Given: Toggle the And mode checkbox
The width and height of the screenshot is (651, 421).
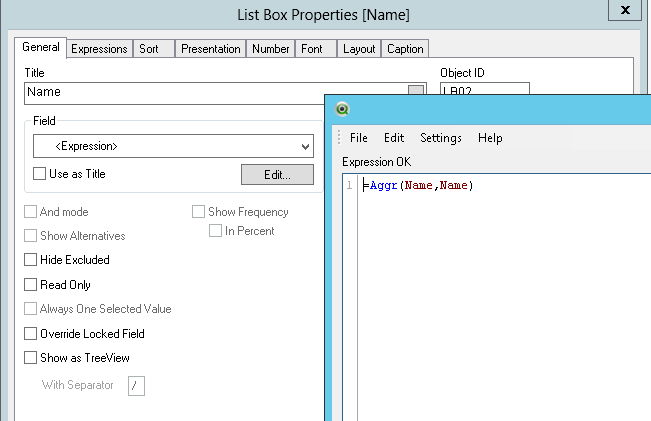Looking at the screenshot, I should click(30, 212).
